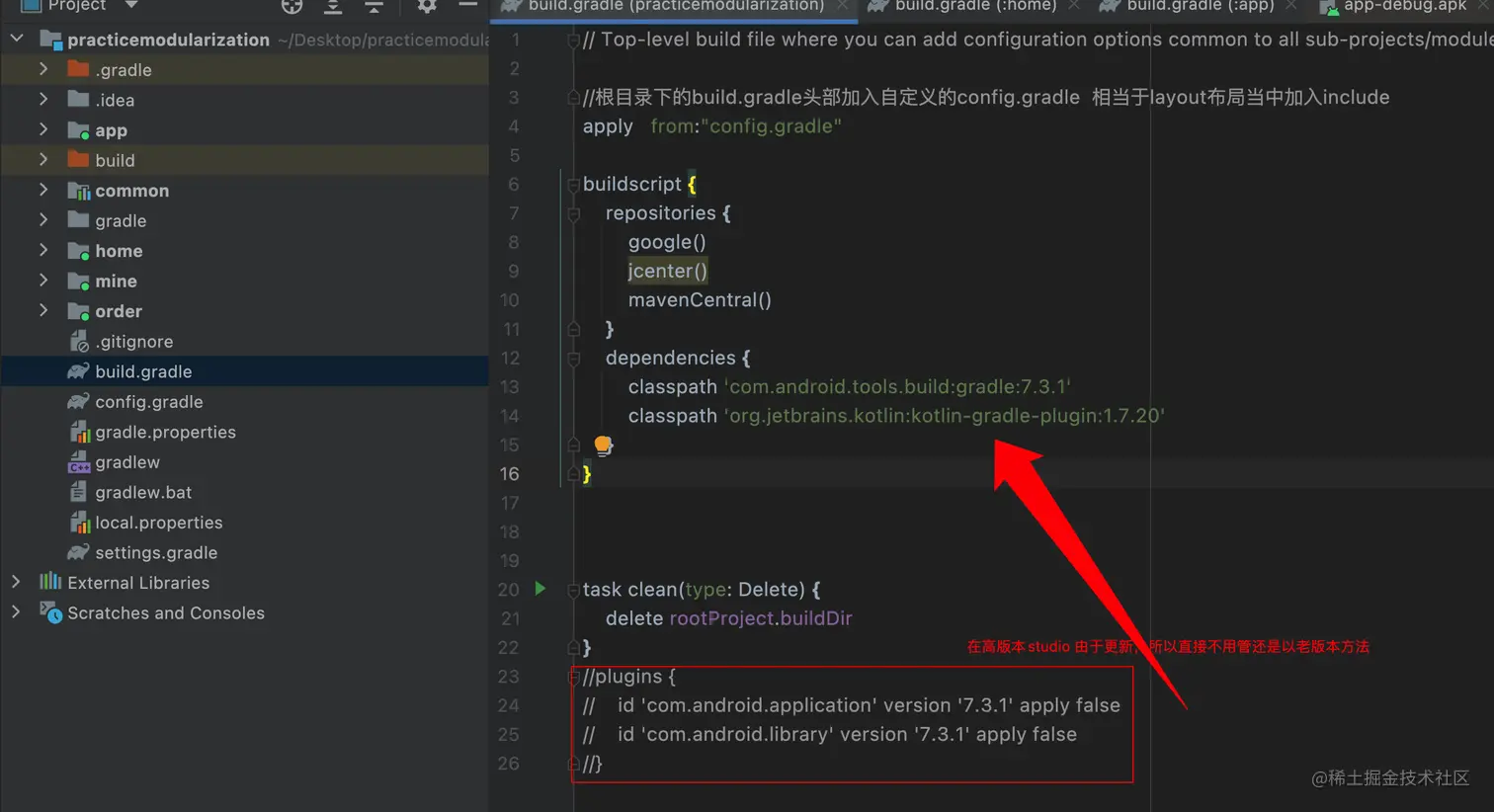Collapse the practicemodularization root node

point(17,39)
